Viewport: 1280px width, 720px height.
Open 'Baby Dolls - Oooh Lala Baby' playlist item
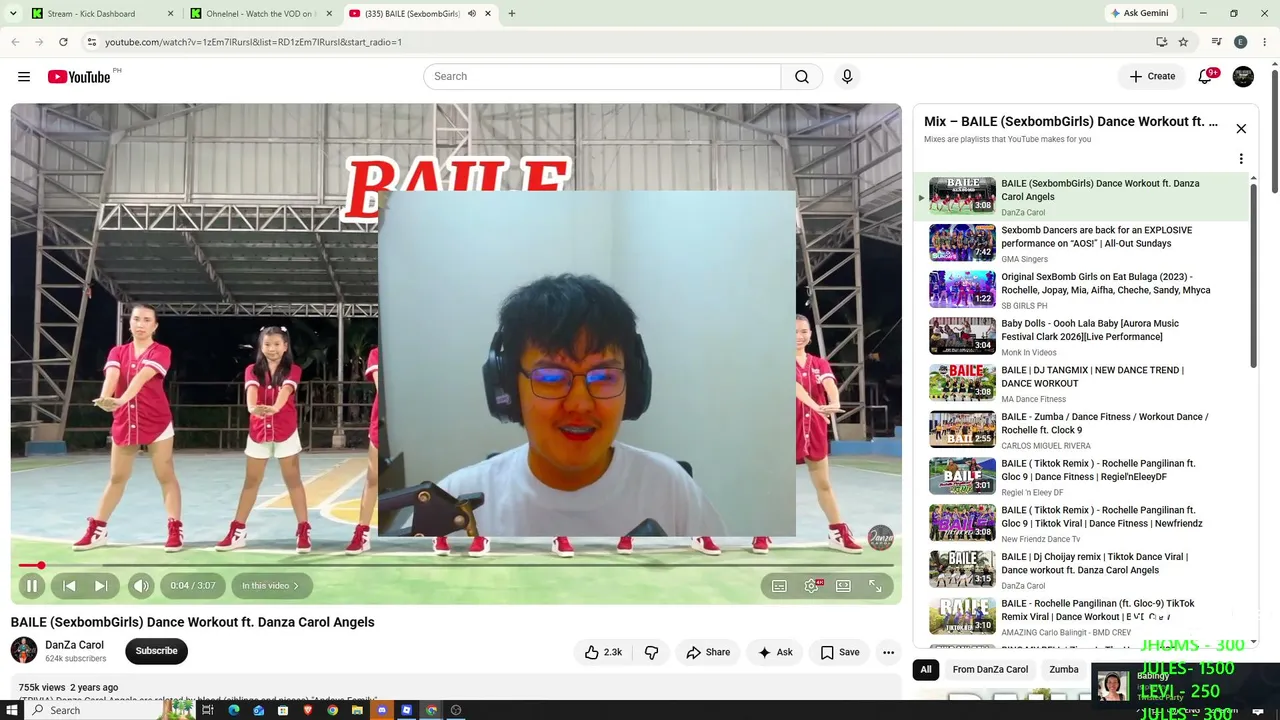coord(1083,337)
